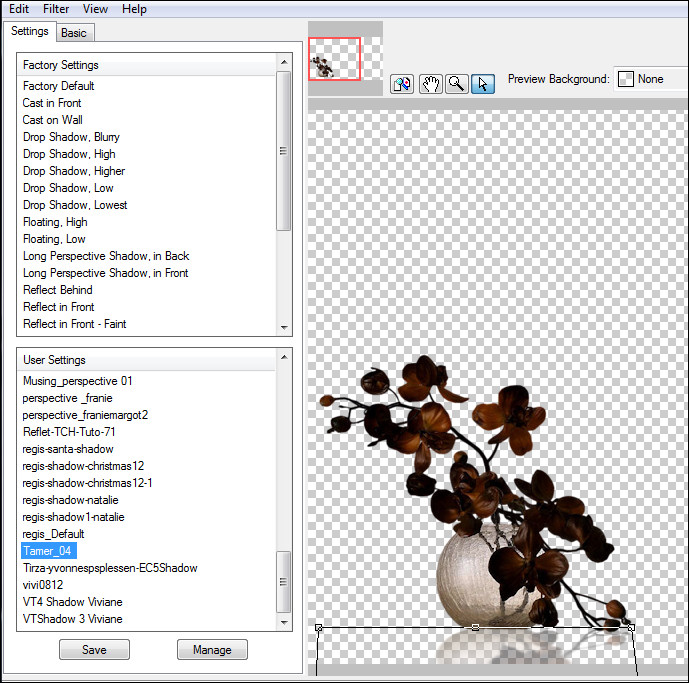Select regis-shadow-christmas12-1 user setting
689x683 pixels.
click(x=87, y=483)
